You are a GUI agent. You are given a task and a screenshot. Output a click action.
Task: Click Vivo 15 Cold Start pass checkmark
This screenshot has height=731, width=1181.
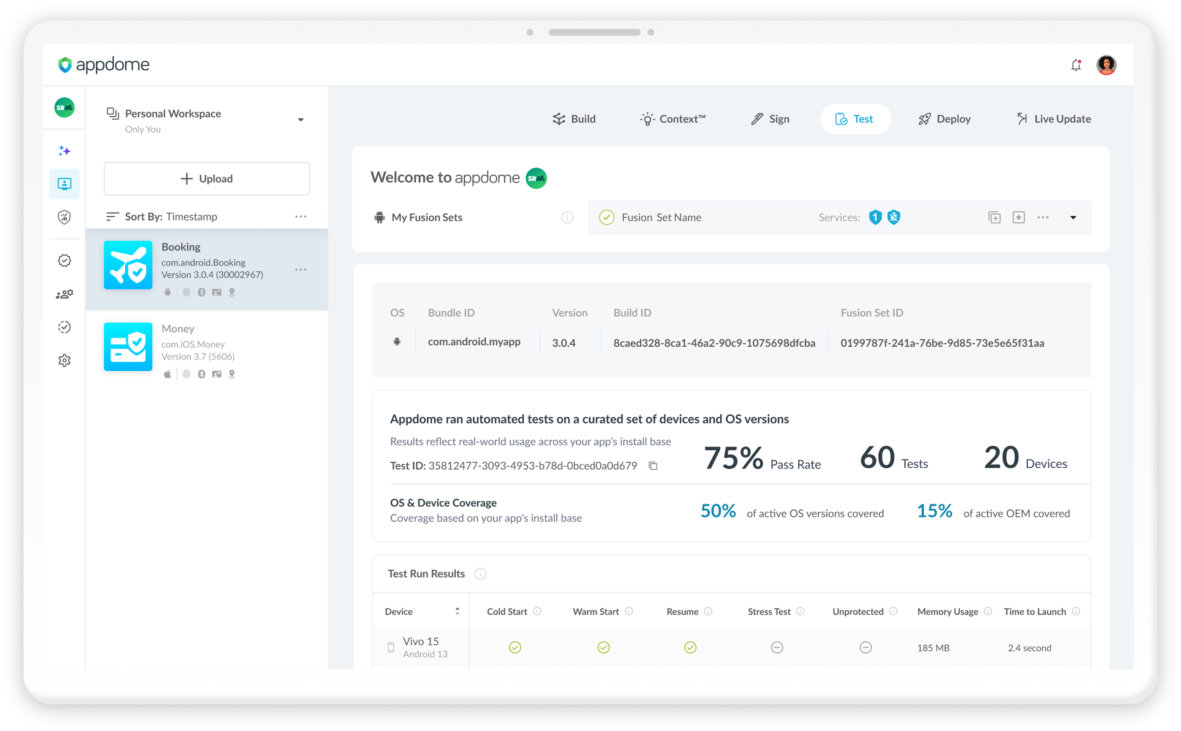point(515,647)
